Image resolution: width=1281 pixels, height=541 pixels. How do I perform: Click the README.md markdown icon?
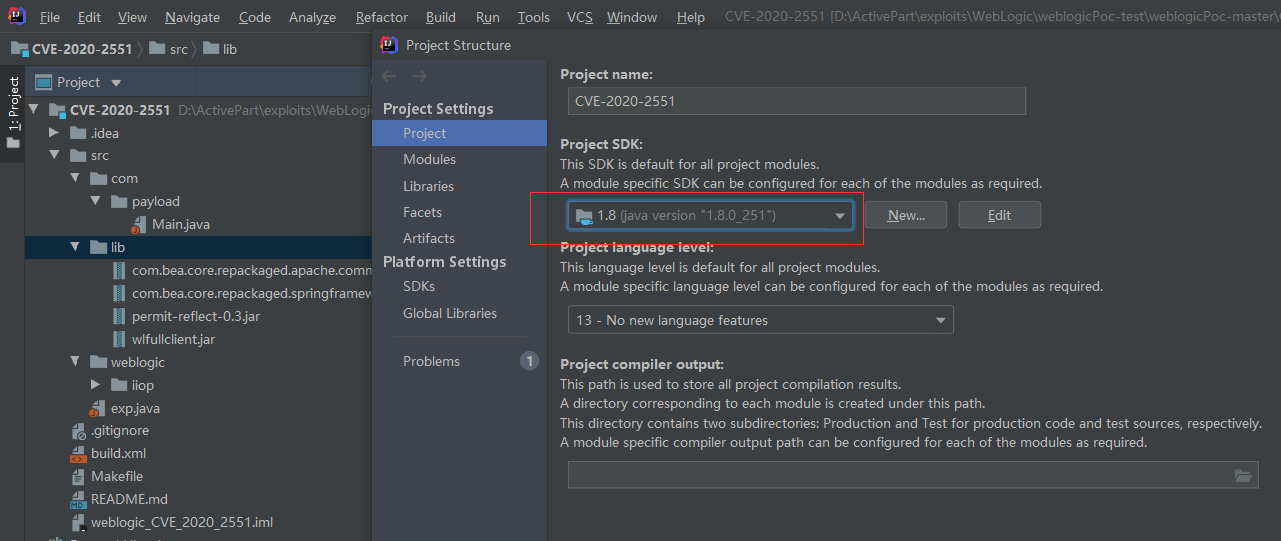pyautogui.click(x=78, y=500)
